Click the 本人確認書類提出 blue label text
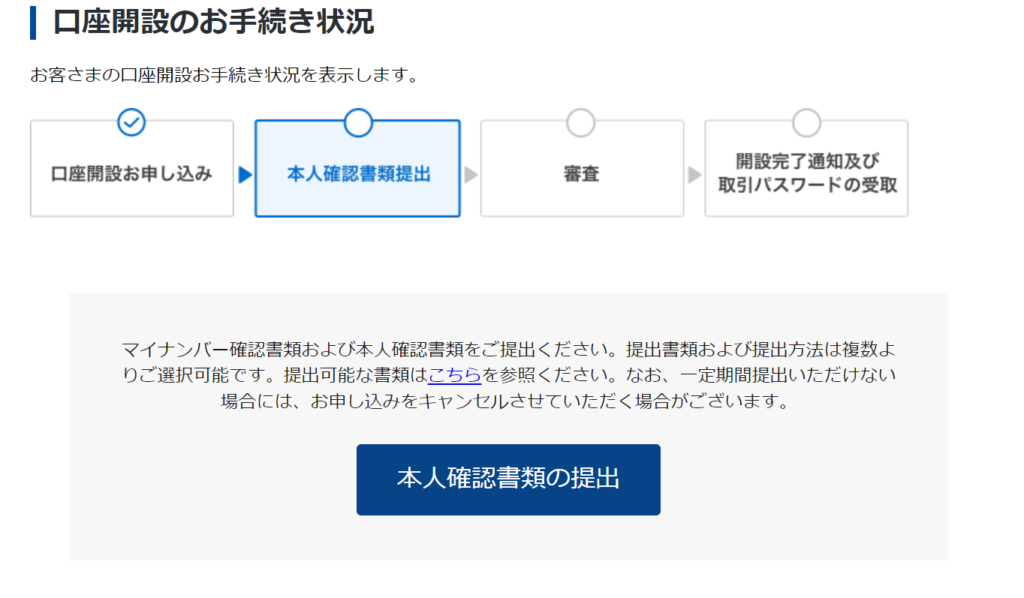 (x=359, y=174)
